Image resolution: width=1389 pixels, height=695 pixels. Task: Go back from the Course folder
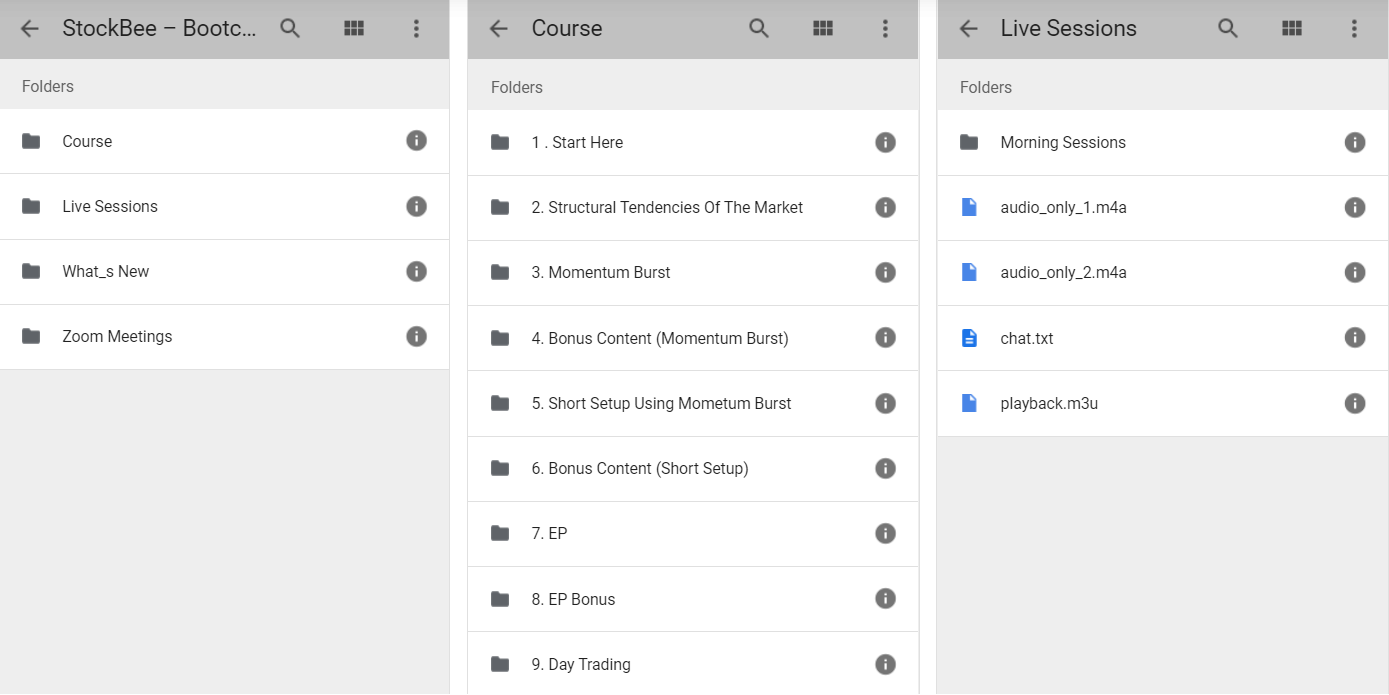[x=499, y=29]
